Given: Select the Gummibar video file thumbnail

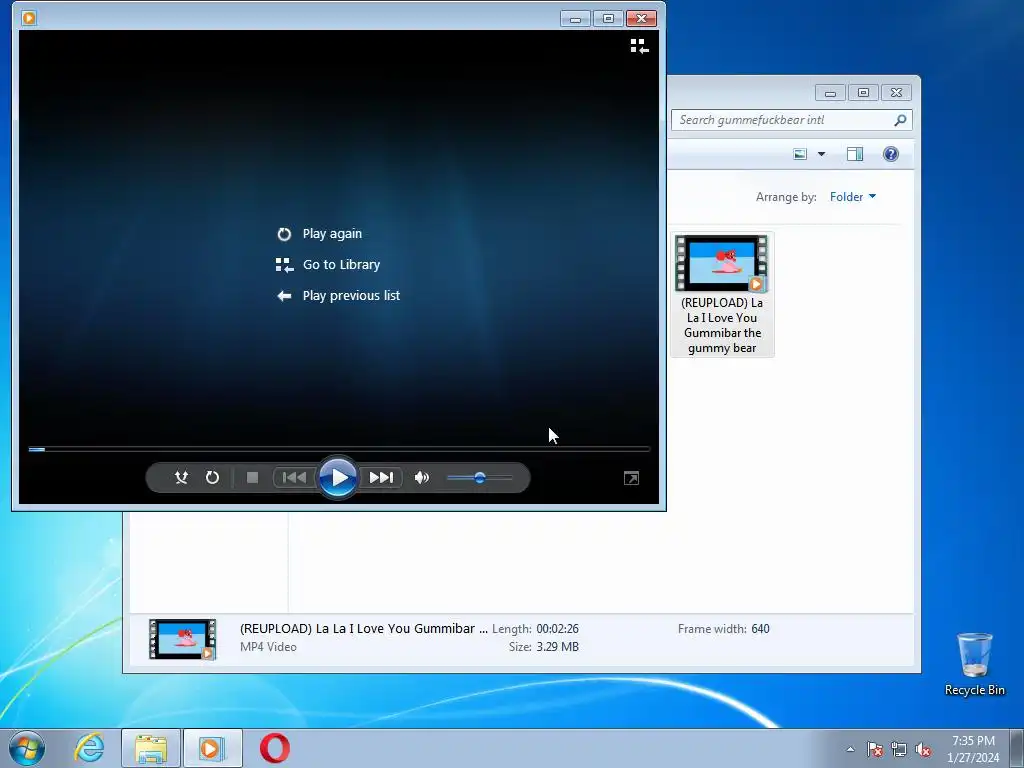Looking at the screenshot, I should pyautogui.click(x=722, y=263).
